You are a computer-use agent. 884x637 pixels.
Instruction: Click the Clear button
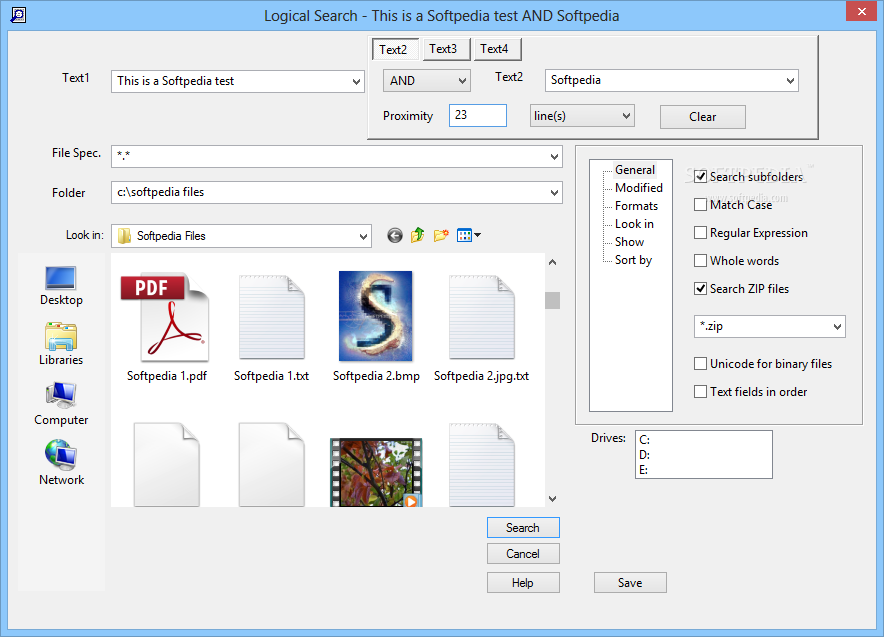[x=702, y=117]
